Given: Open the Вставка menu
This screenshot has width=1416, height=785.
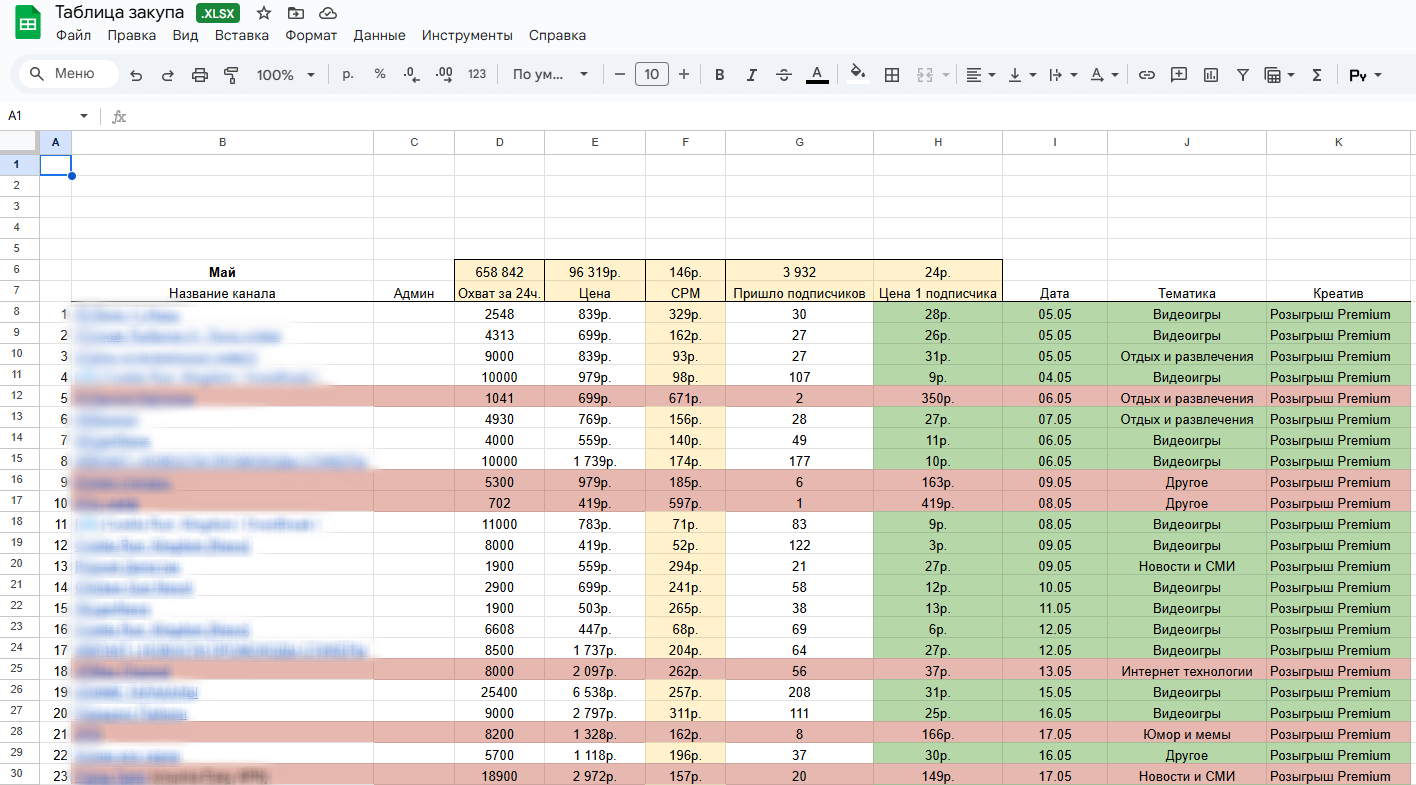Looking at the screenshot, I should click(x=241, y=35).
